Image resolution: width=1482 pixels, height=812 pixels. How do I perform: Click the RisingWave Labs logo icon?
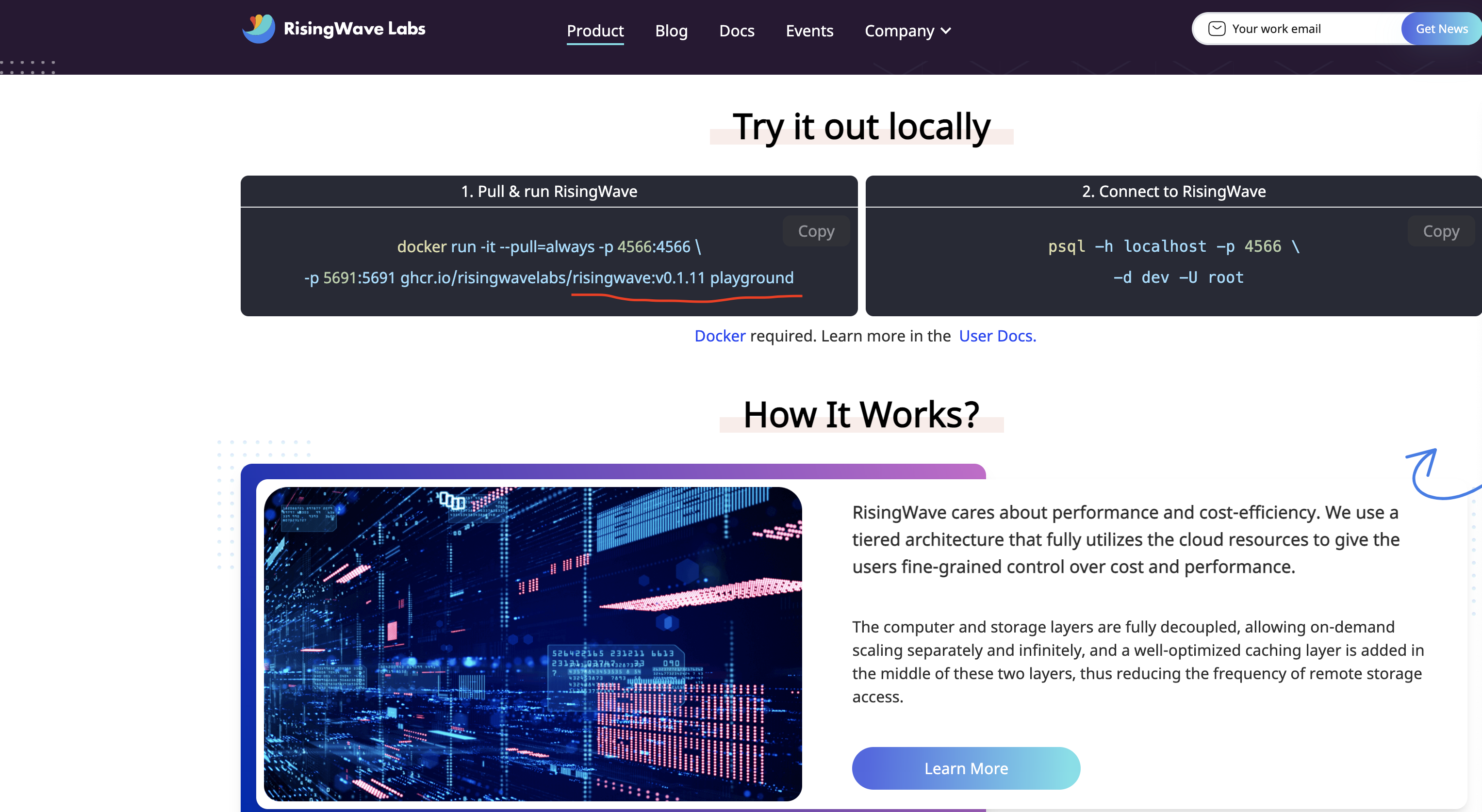(258, 28)
